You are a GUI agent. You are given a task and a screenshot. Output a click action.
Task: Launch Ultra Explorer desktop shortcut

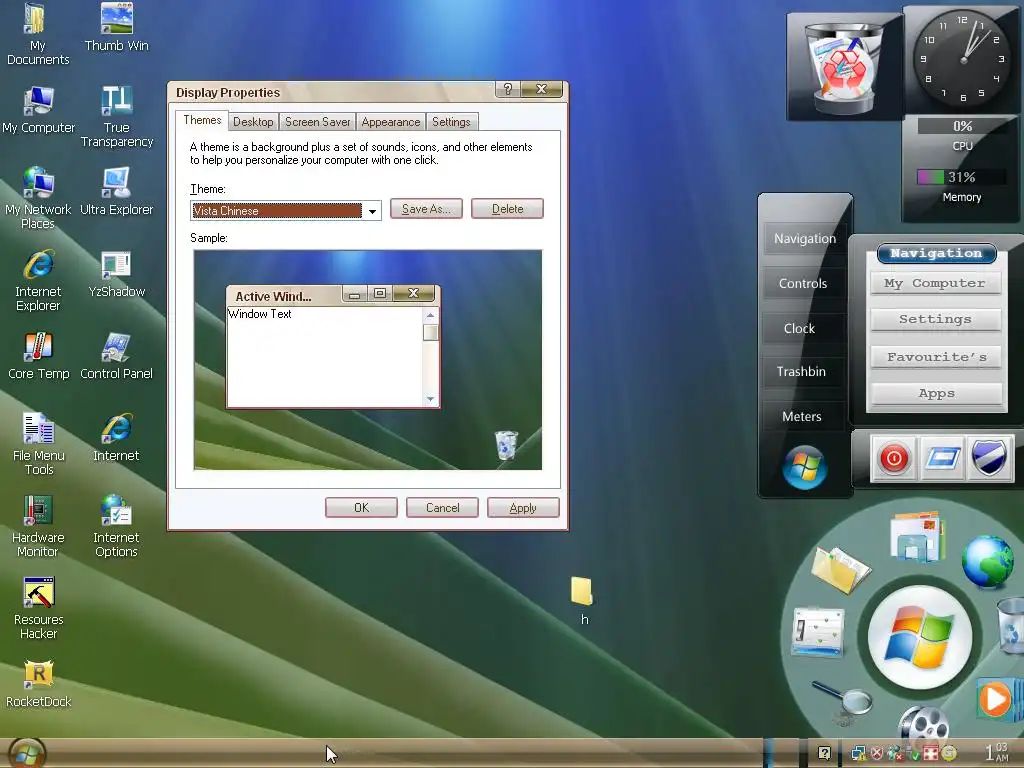pyautogui.click(x=116, y=191)
